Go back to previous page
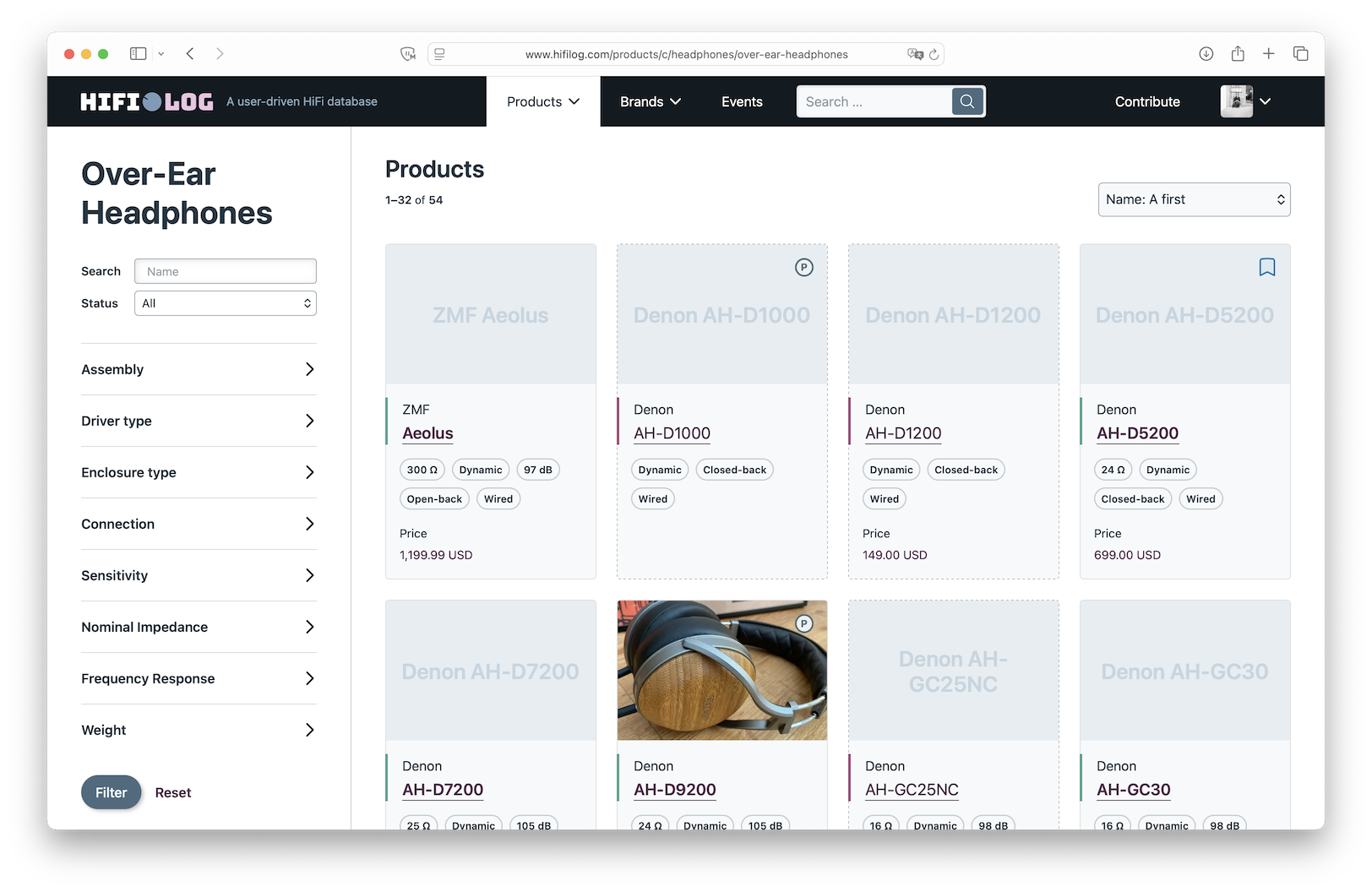Screen dimensions: 1372x892 point(190,54)
